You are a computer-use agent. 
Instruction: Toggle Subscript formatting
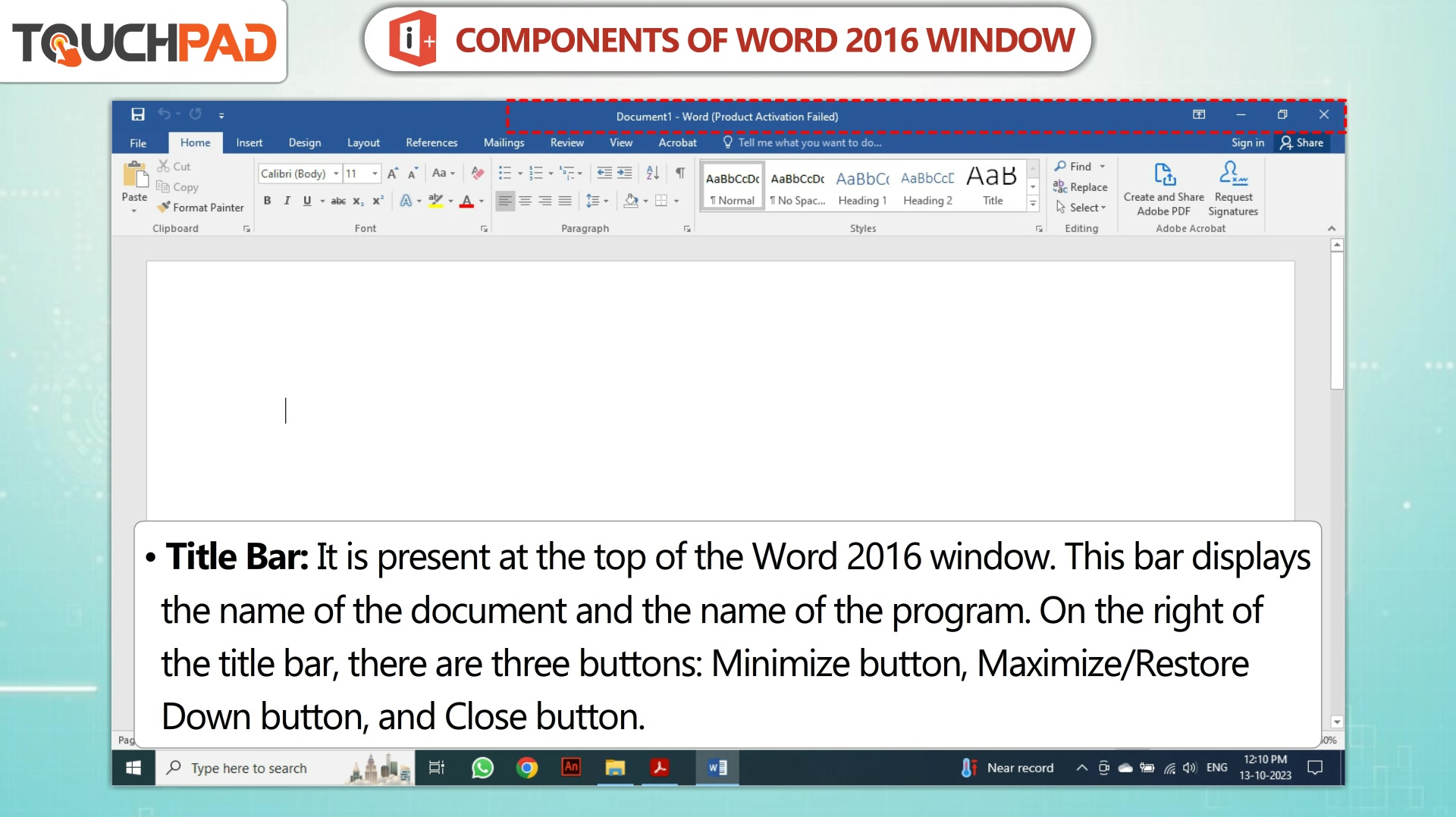(358, 201)
